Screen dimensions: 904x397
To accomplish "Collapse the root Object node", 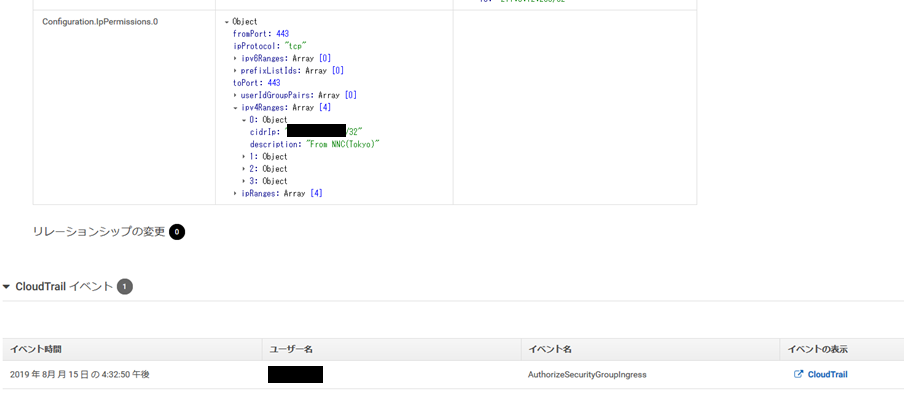I will click(227, 22).
